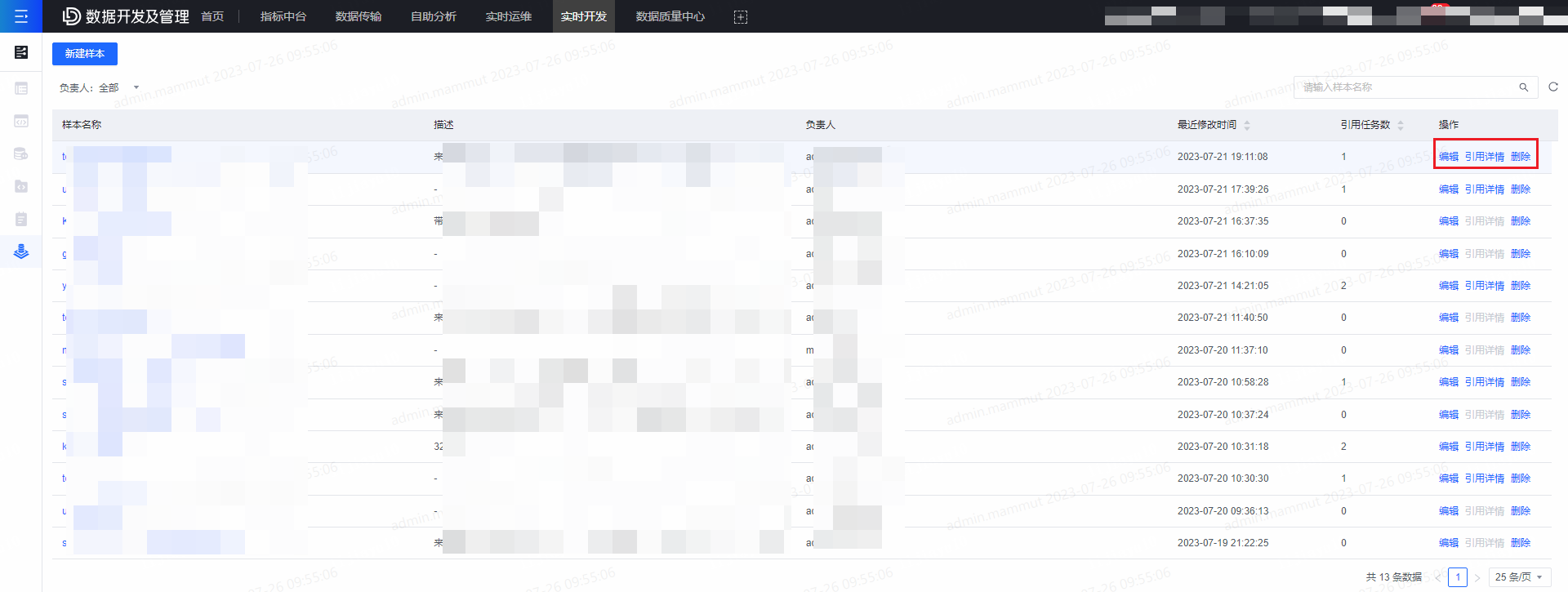
Task: Click the 描述 column header
Action: click(x=443, y=125)
